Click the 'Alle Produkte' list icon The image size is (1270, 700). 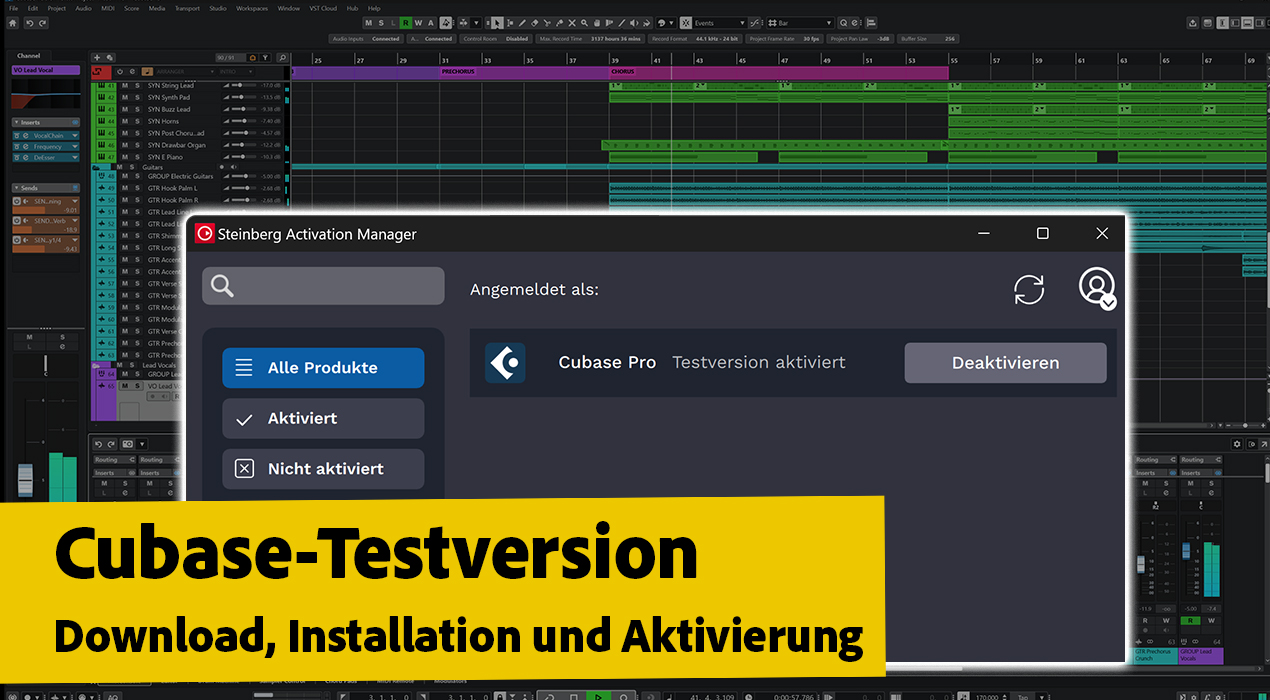[x=244, y=368]
